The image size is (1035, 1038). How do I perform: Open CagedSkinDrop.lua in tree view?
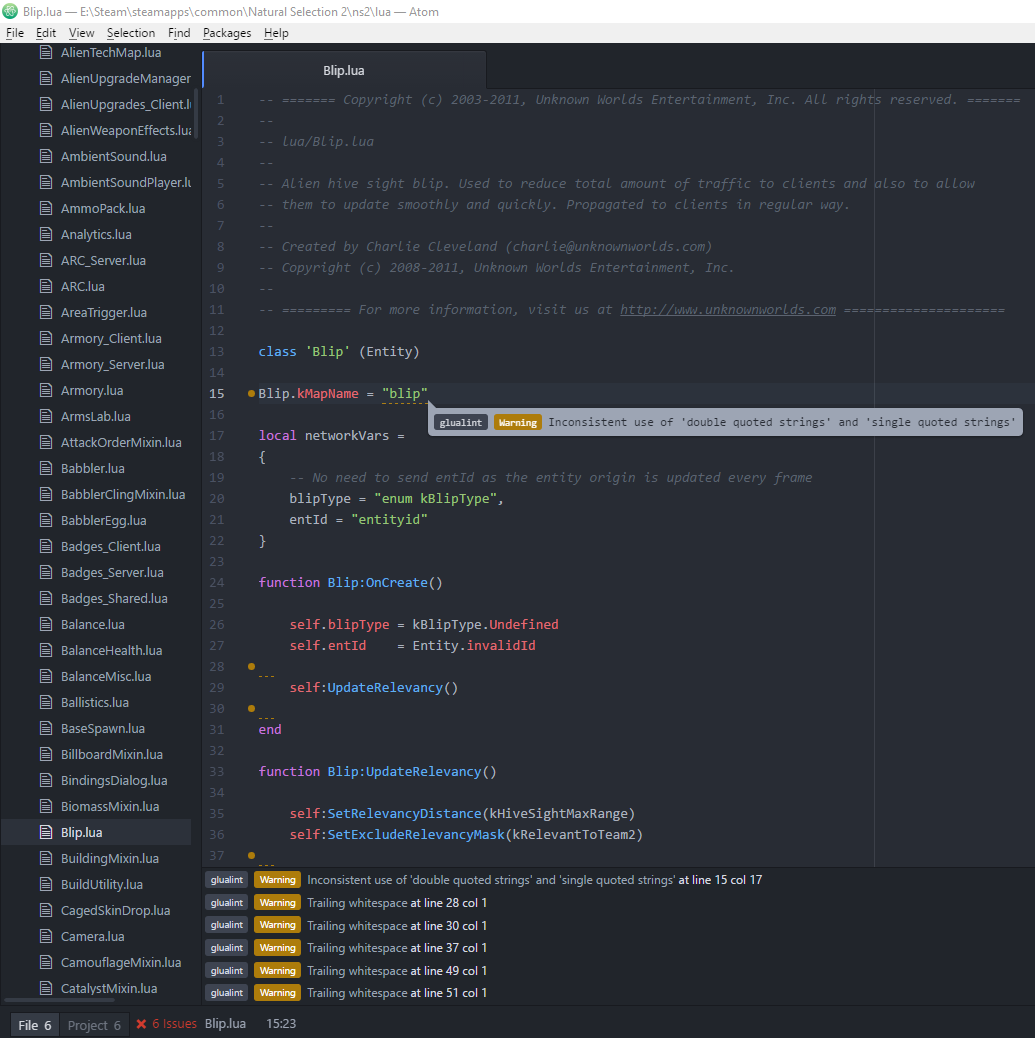click(115, 910)
